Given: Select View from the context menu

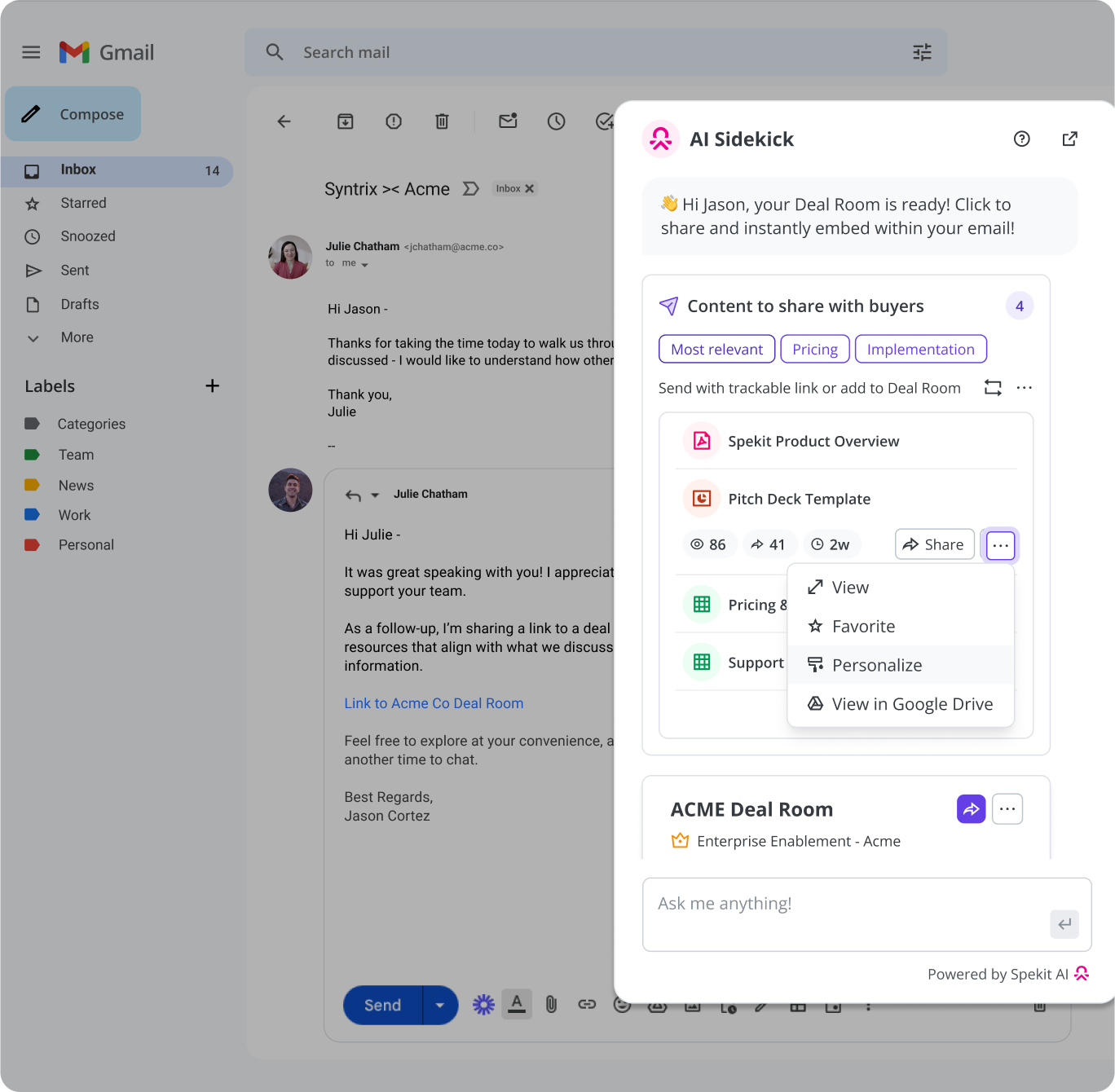Looking at the screenshot, I should 901,588.
